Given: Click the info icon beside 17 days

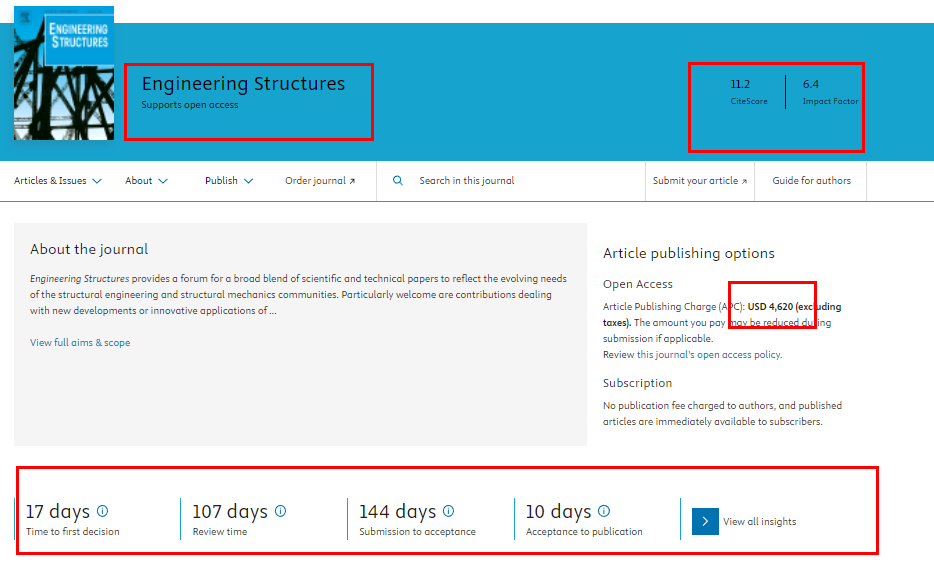Looking at the screenshot, I should point(102,511).
